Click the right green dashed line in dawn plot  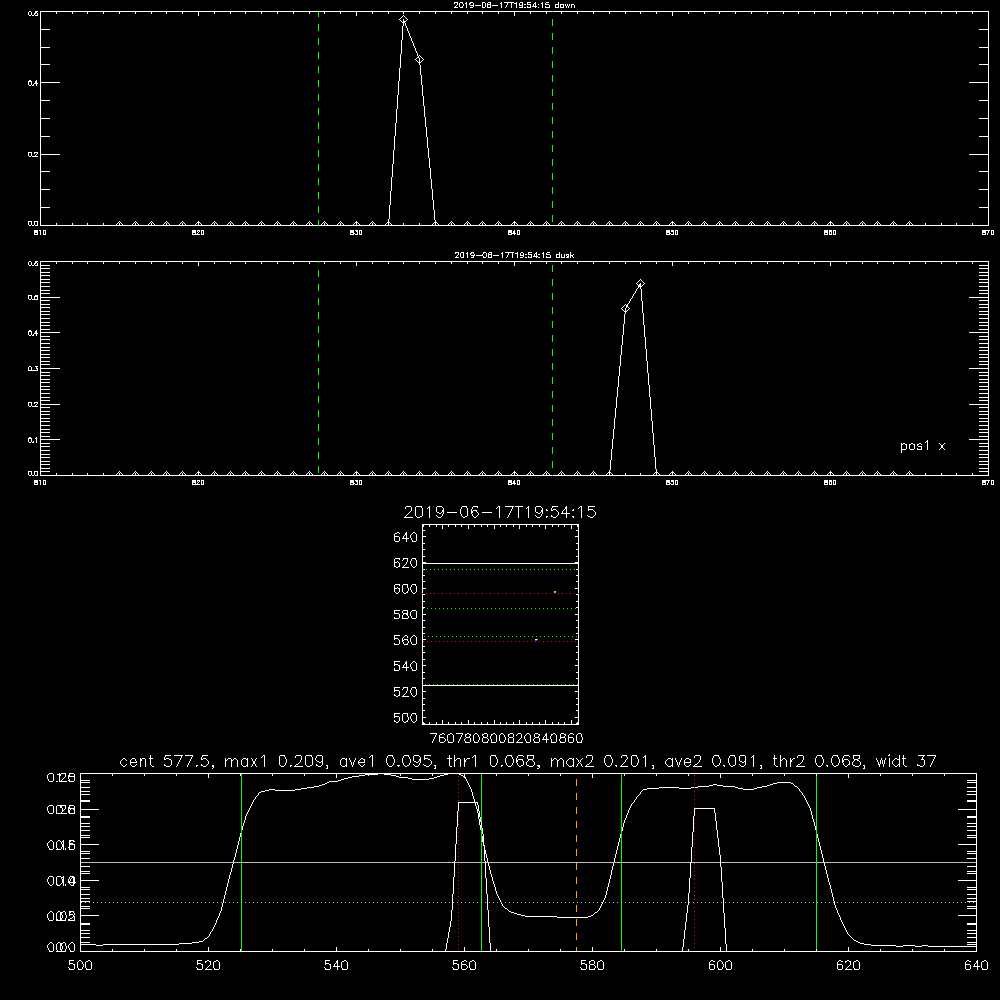[552, 118]
